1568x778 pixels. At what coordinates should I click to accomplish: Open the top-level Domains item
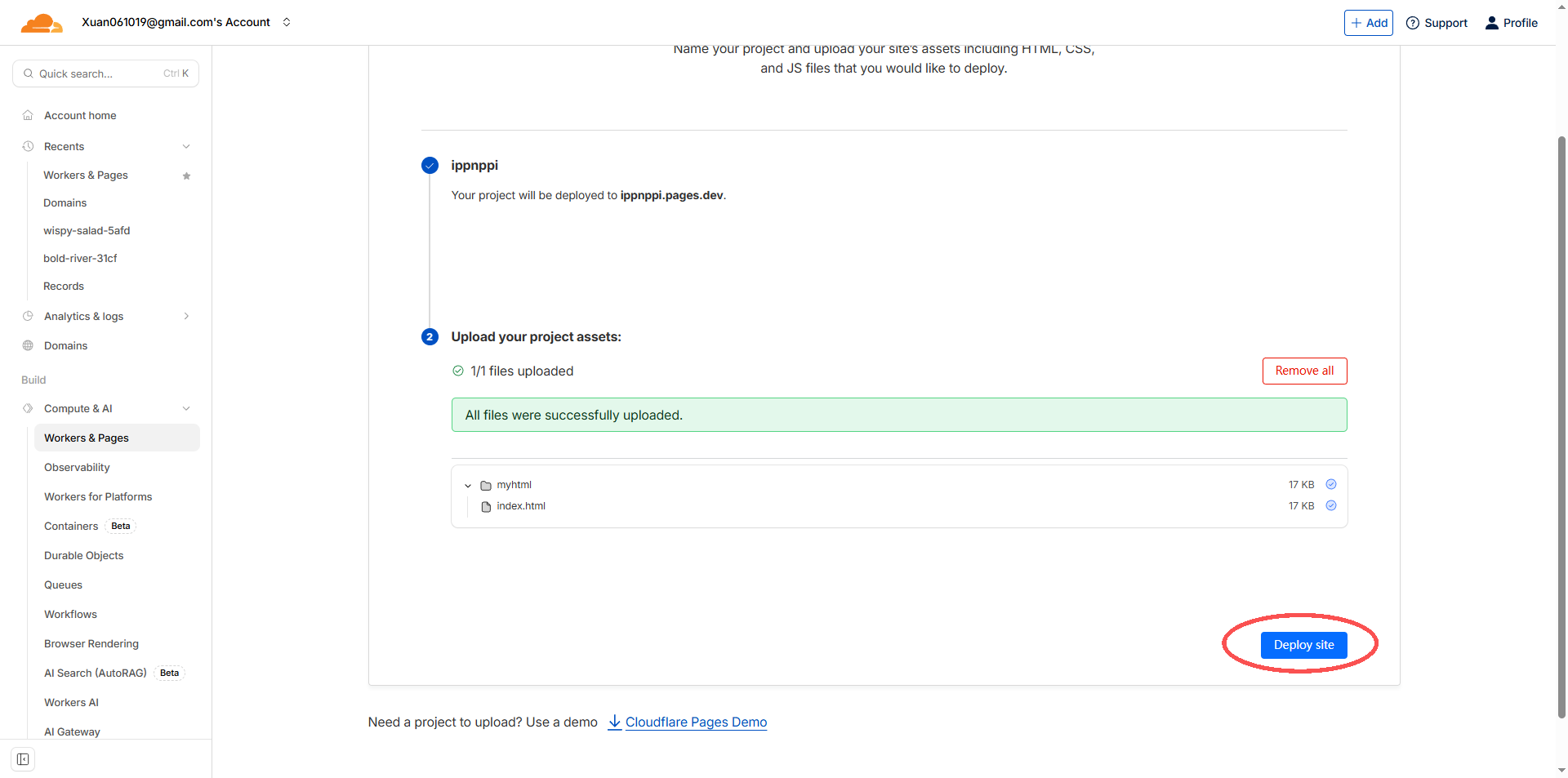click(x=65, y=345)
